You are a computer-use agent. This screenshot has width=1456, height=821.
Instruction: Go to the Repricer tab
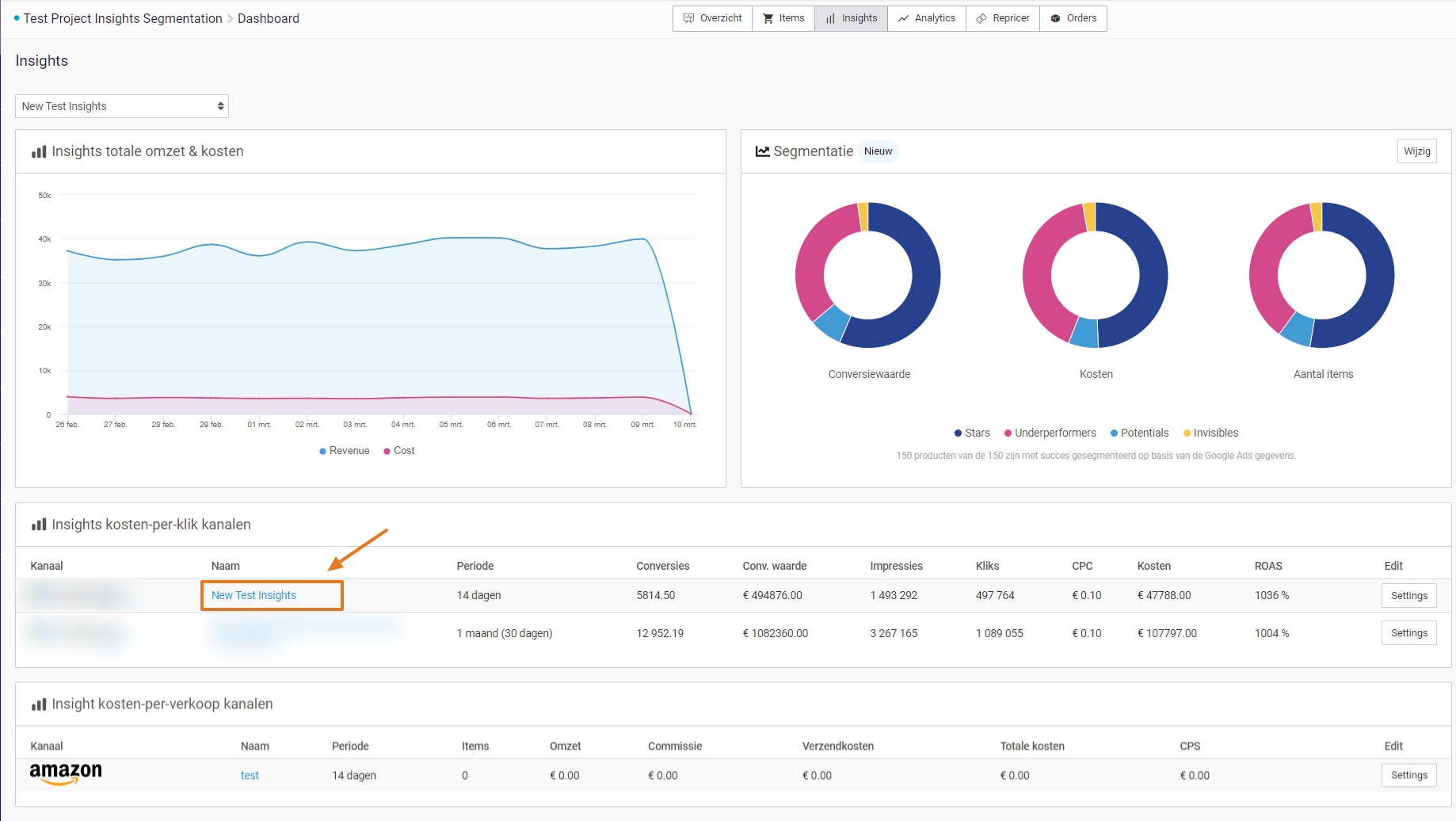(x=1002, y=18)
